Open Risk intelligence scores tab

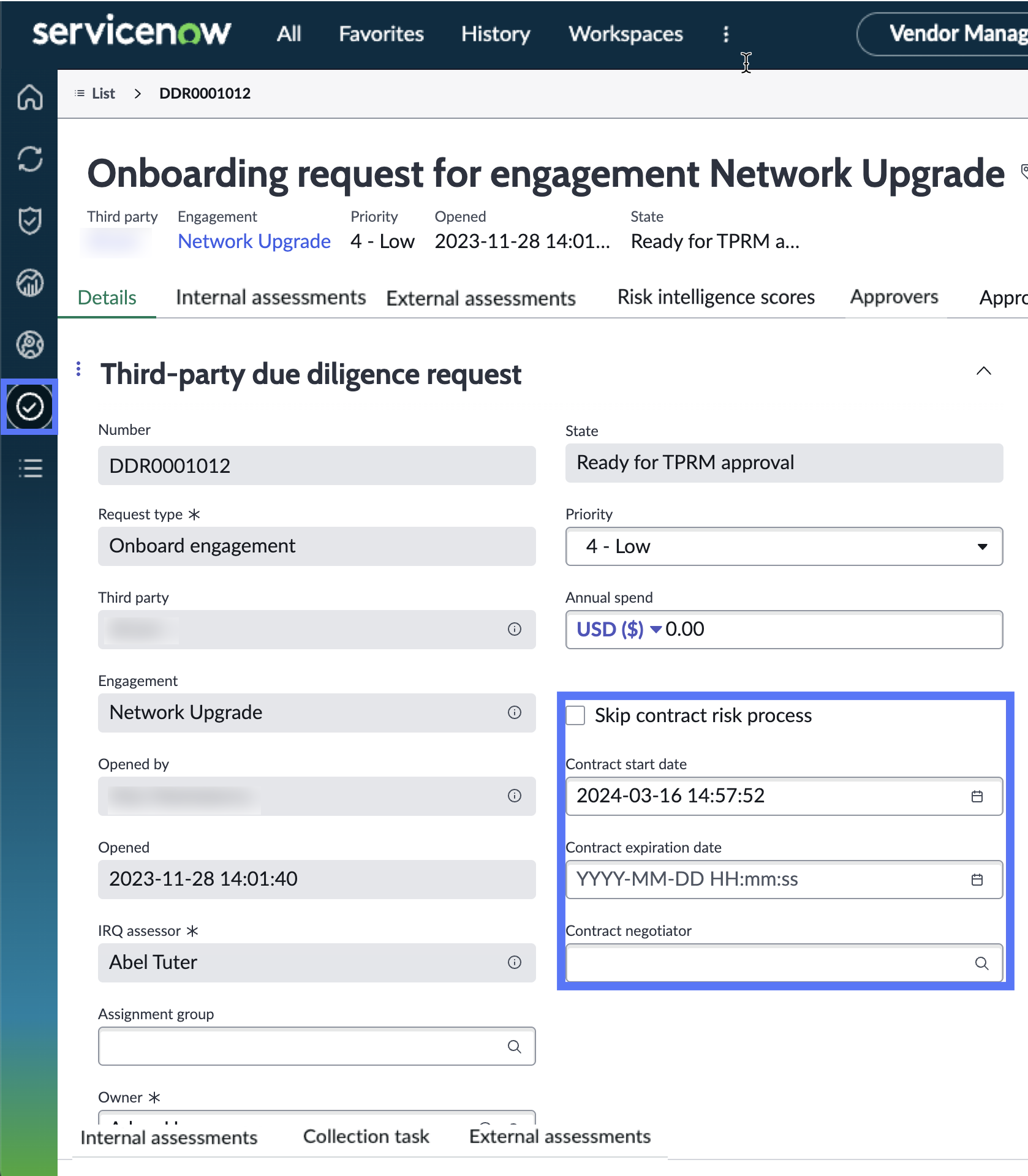(x=716, y=297)
